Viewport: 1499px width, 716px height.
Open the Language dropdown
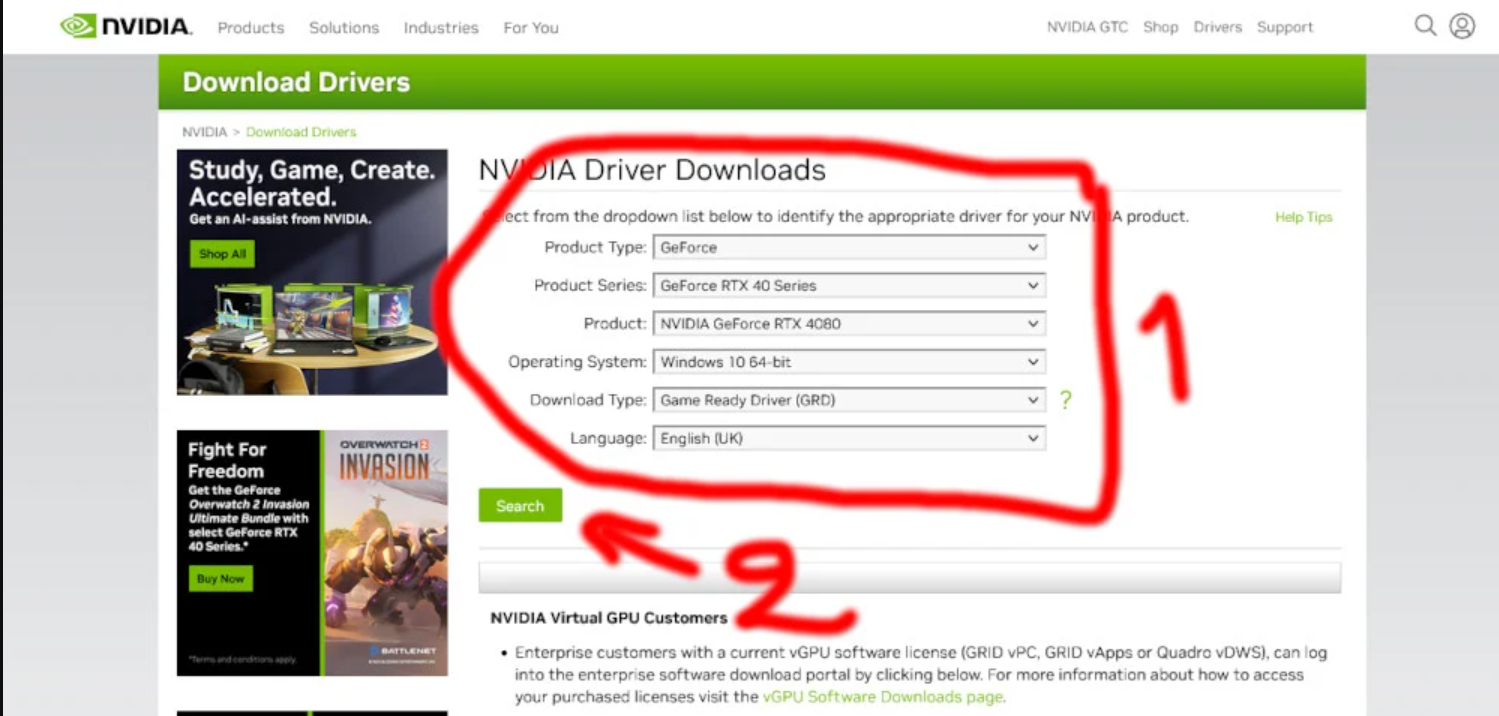tap(849, 438)
